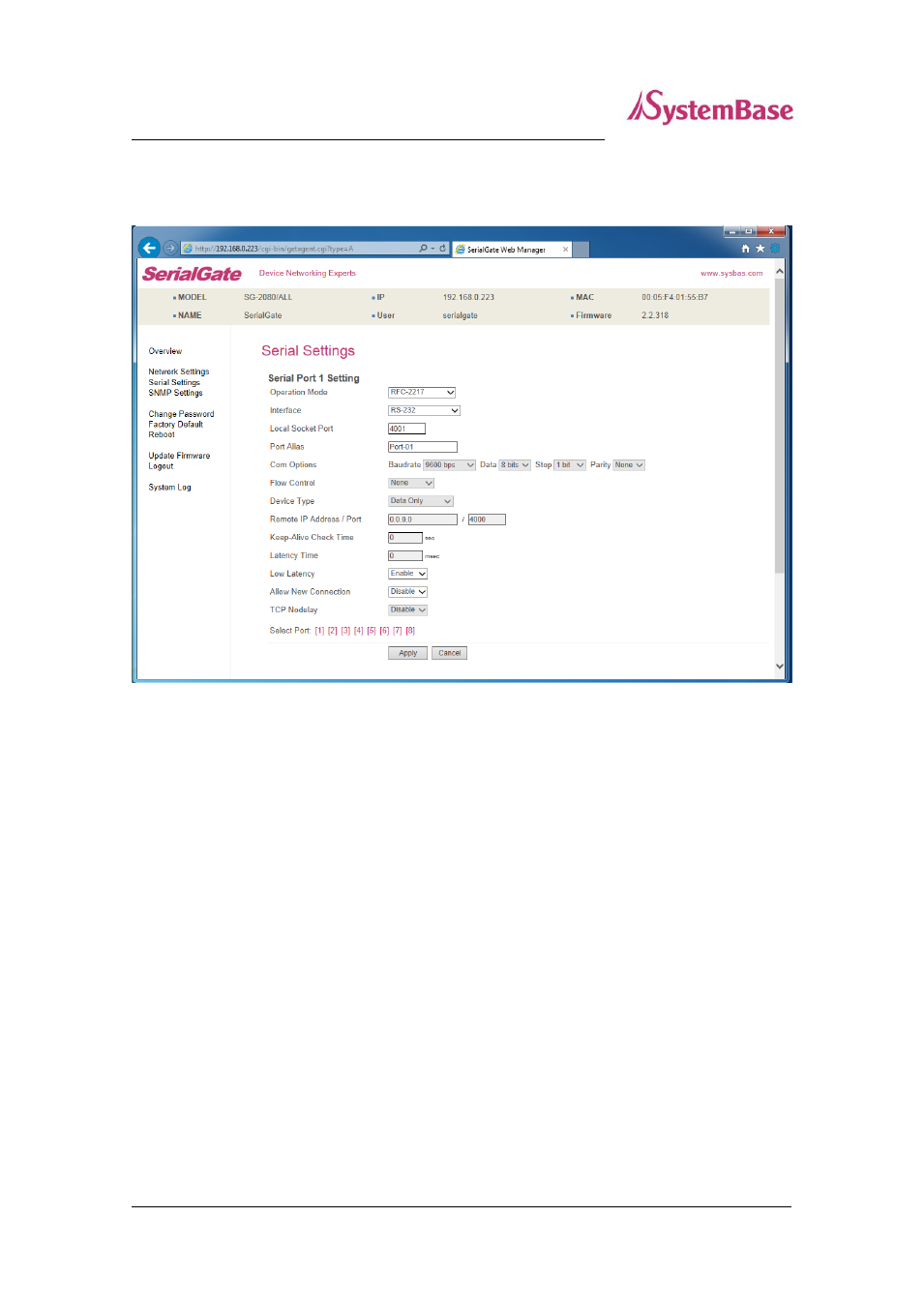Open Change Password in sidebar
Viewport: 924px width, 1306px height.
(182, 414)
